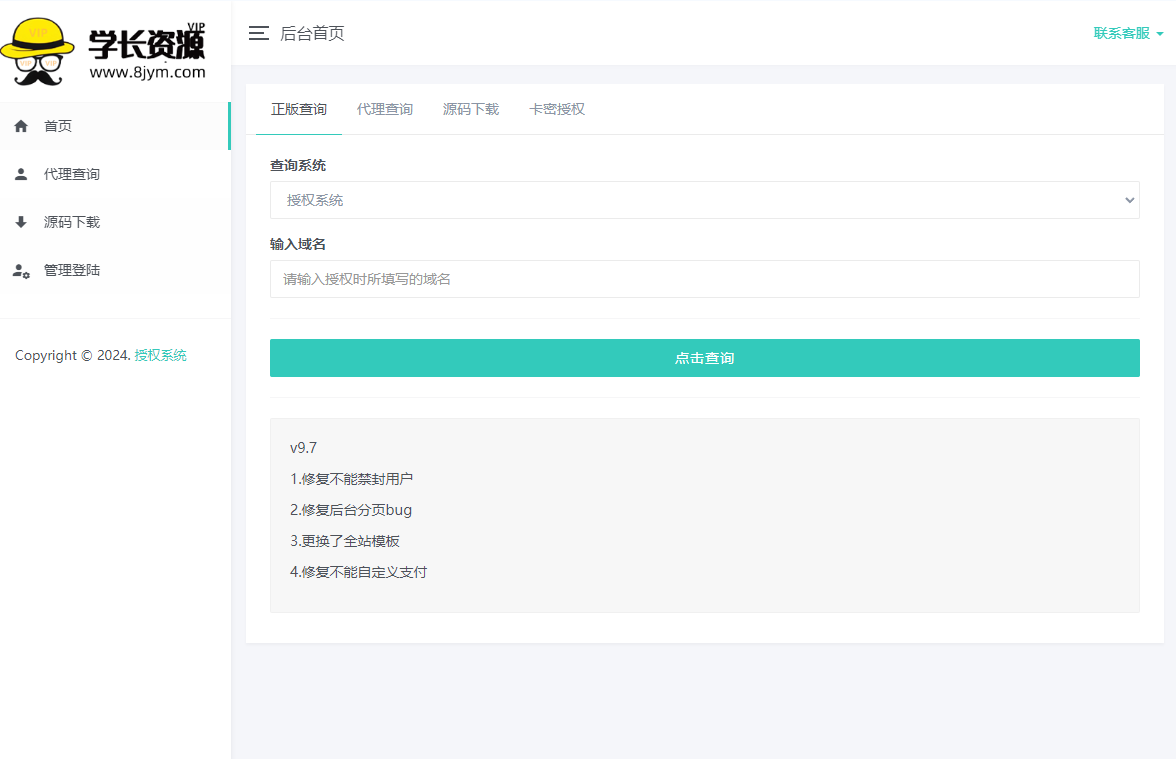Click the 学长资源 logo image
Viewport: 1176px width, 759px height.
point(104,50)
